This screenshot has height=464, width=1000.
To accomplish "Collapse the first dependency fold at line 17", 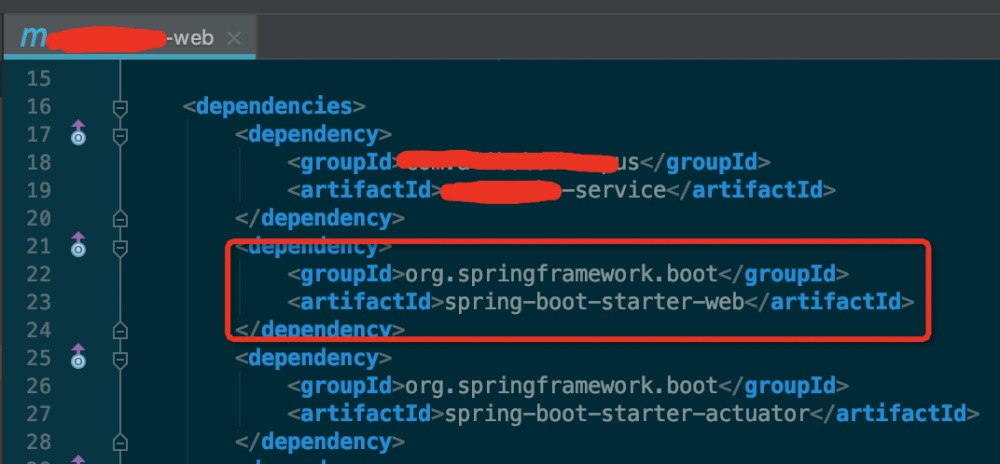I will [x=120, y=135].
